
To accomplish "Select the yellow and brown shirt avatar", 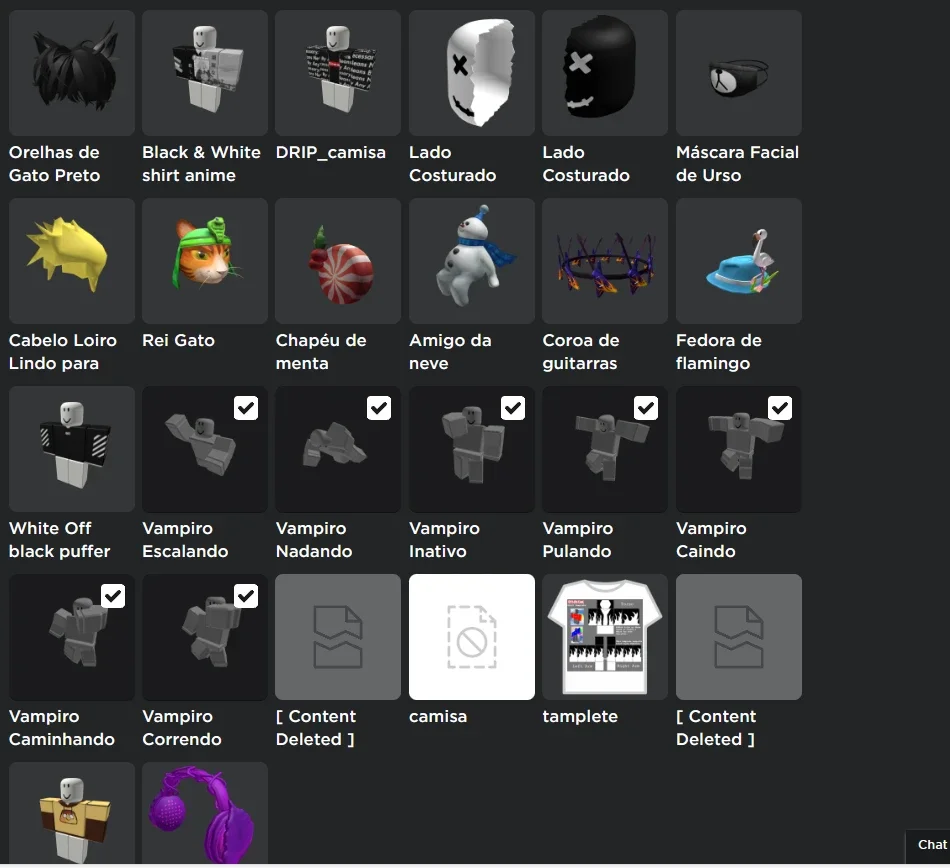I will click(x=71, y=813).
